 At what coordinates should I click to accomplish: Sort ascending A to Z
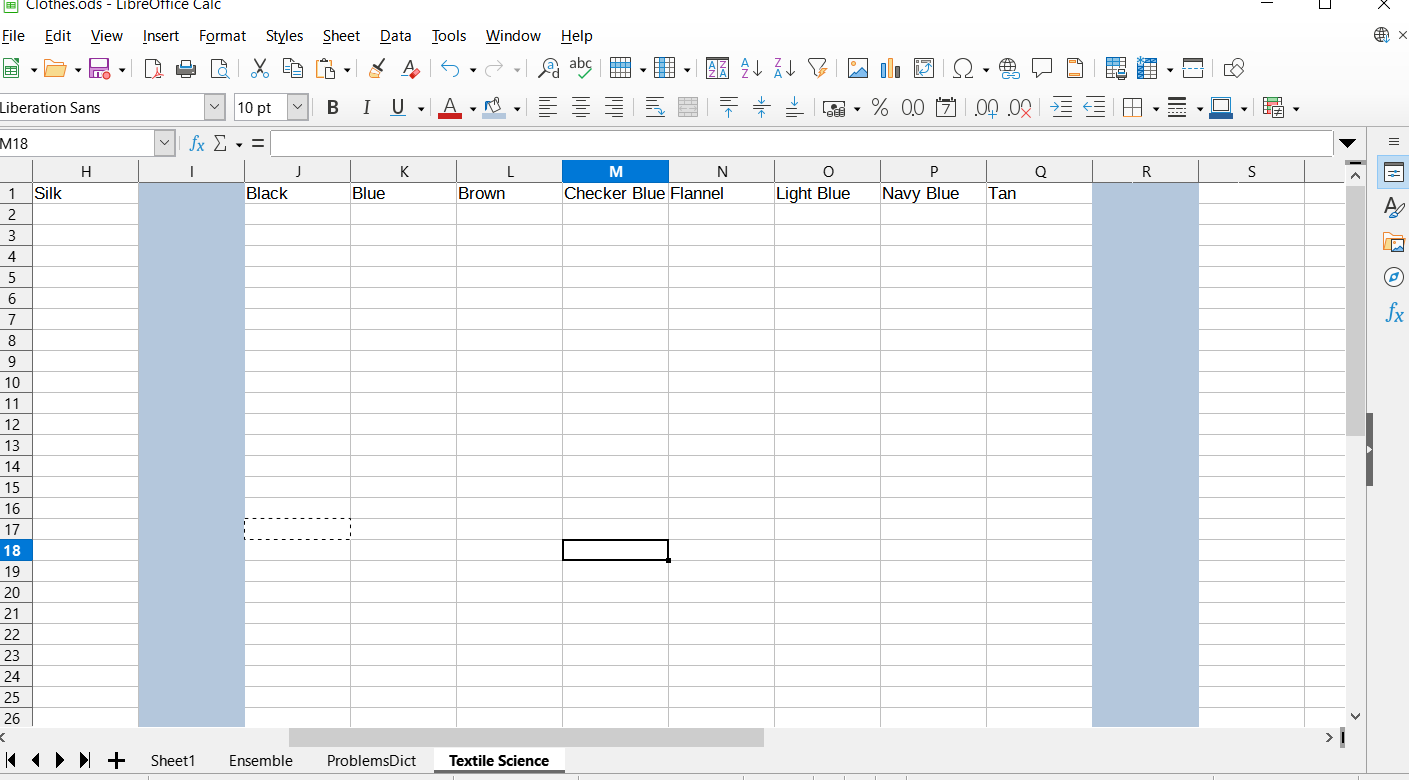[752, 68]
